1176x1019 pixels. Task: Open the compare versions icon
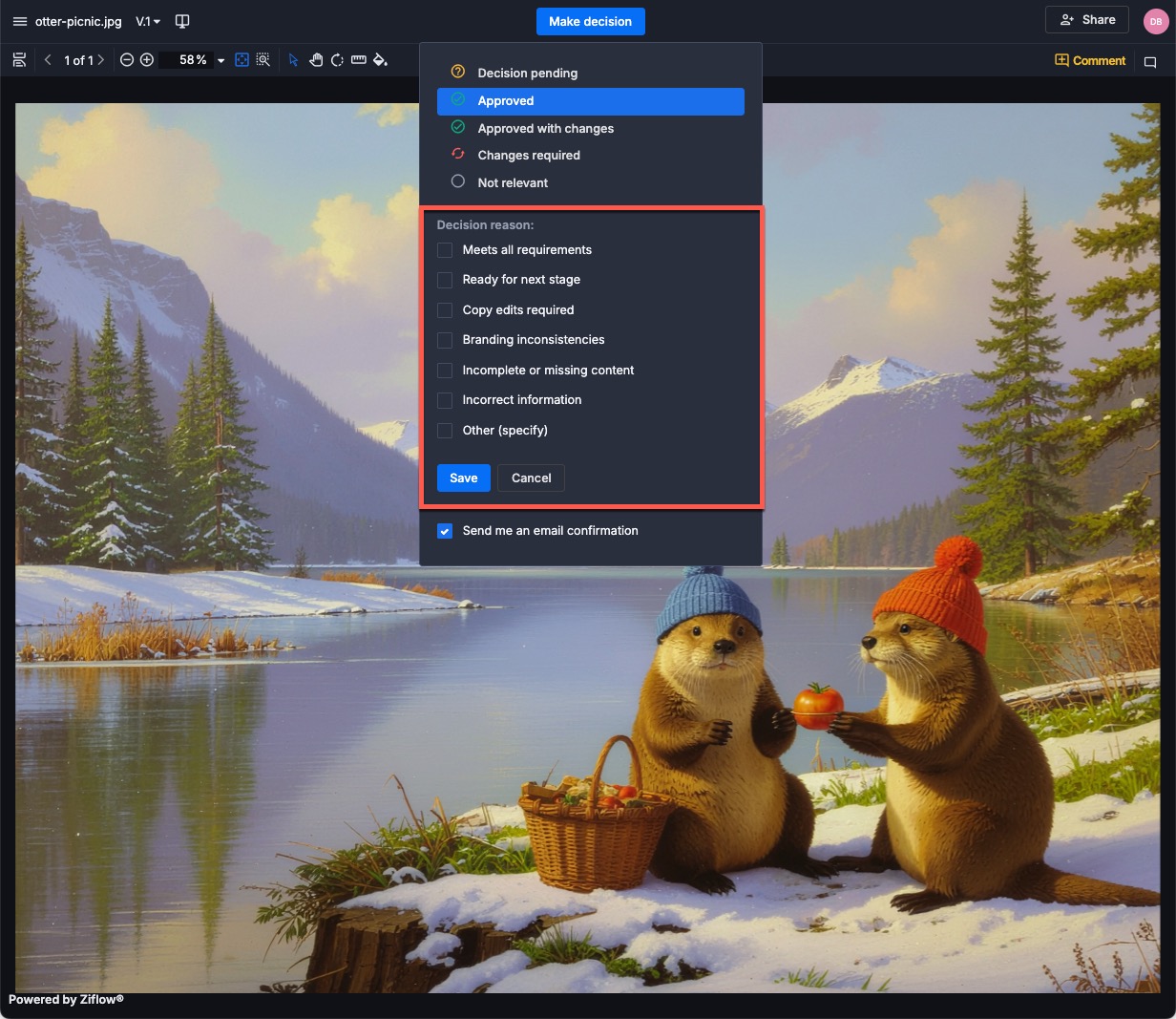coord(182,21)
